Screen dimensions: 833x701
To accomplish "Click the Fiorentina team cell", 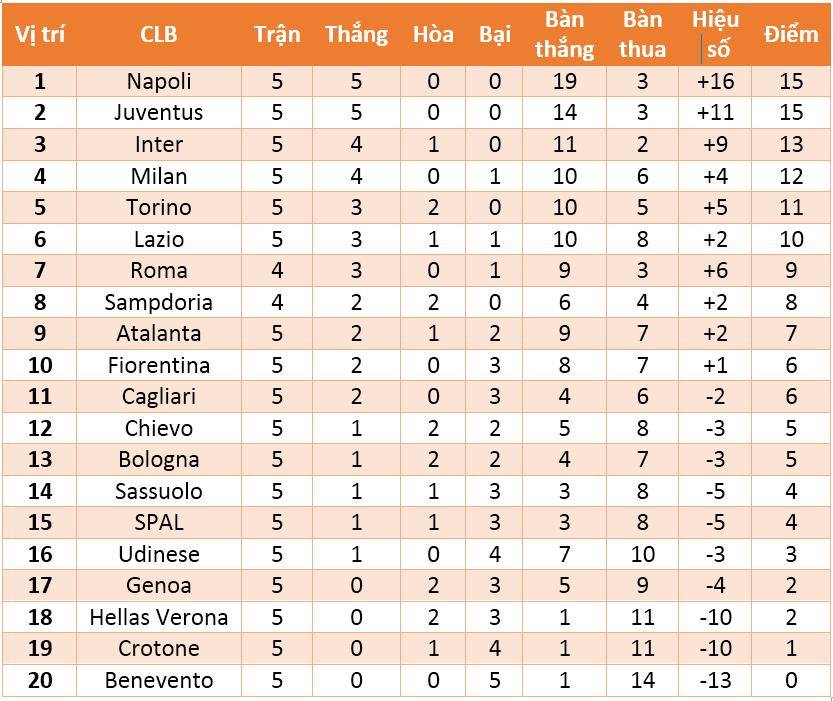I will coord(159,365).
